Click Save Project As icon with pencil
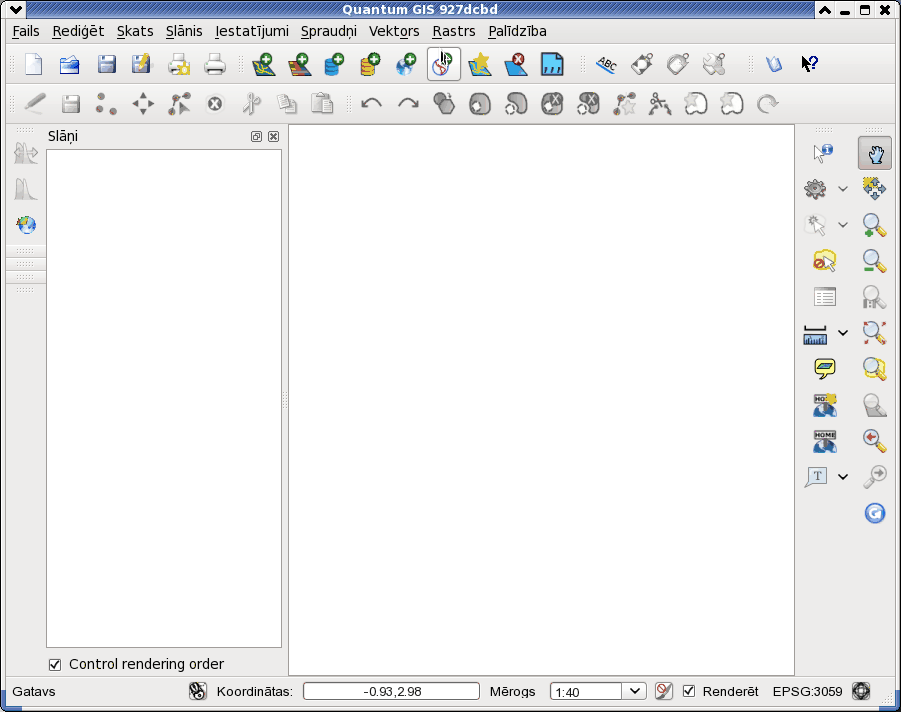Image resolution: width=901 pixels, height=712 pixels. point(141,64)
